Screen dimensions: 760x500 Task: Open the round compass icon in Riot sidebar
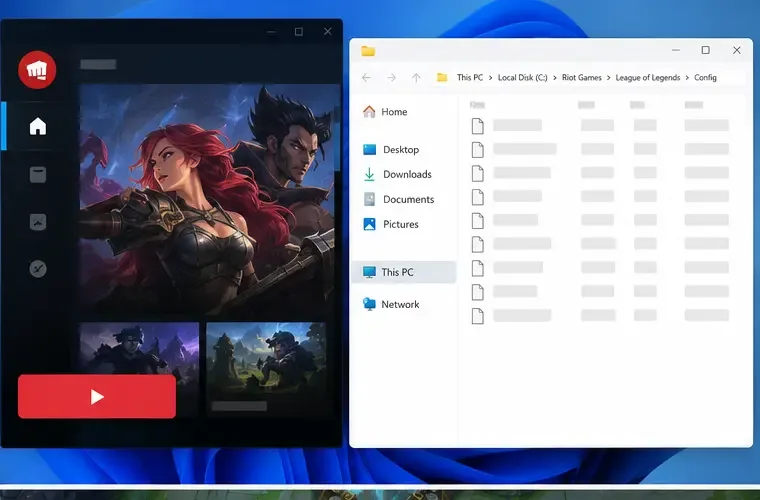pos(38,268)
